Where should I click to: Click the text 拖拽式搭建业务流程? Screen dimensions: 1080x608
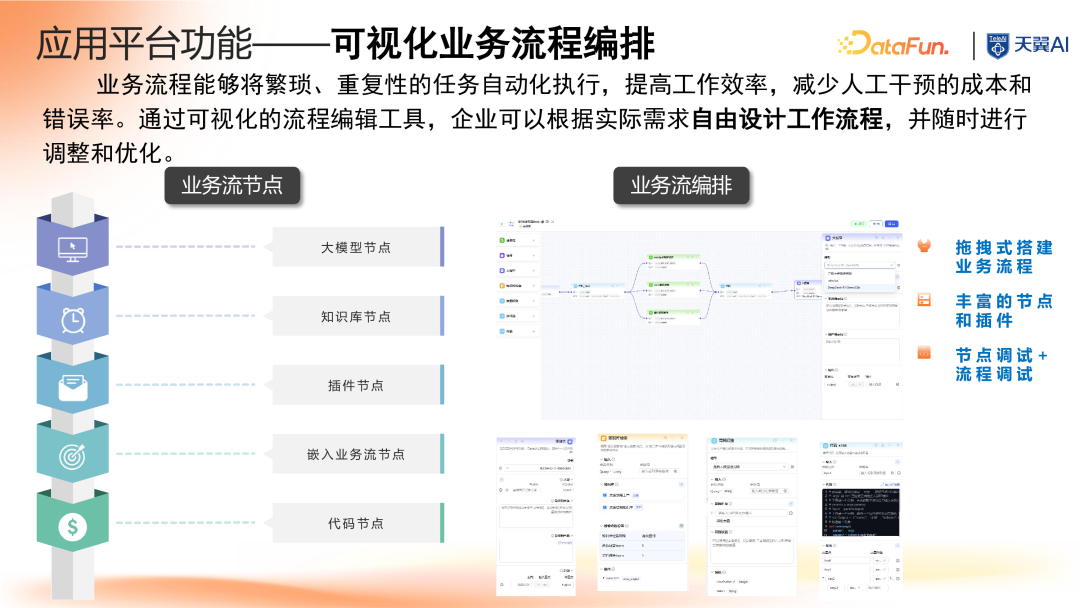[x=1004, y=257]
